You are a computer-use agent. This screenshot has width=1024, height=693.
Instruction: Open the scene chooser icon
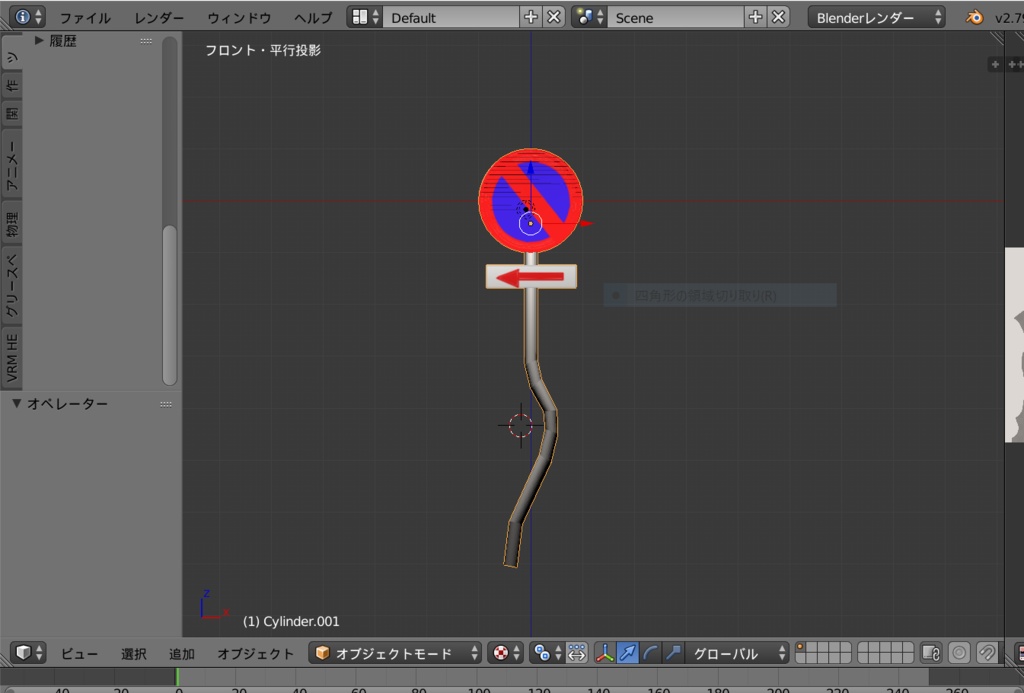(588, 17)
